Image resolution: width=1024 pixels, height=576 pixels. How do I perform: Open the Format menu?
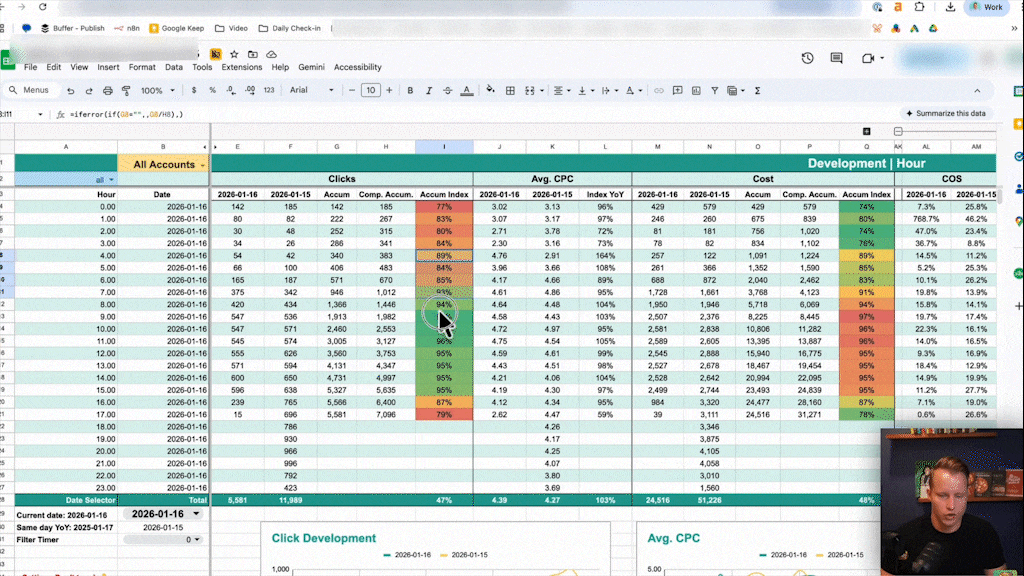142,68
